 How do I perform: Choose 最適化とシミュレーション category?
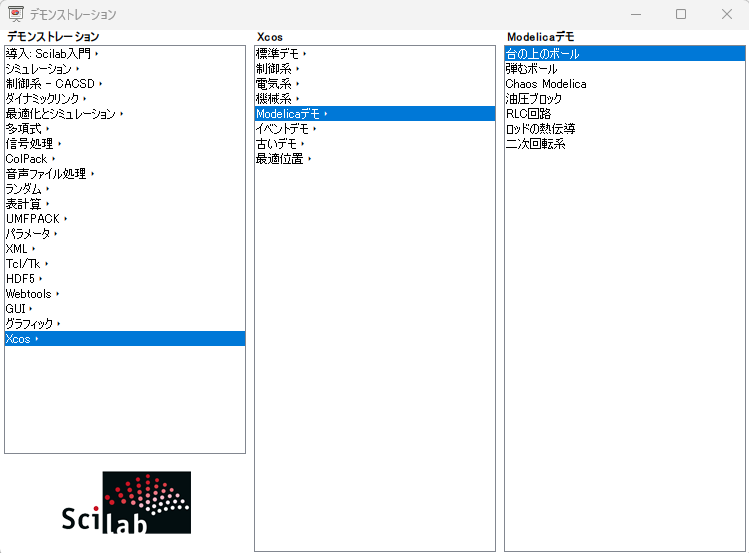[125, 114]
